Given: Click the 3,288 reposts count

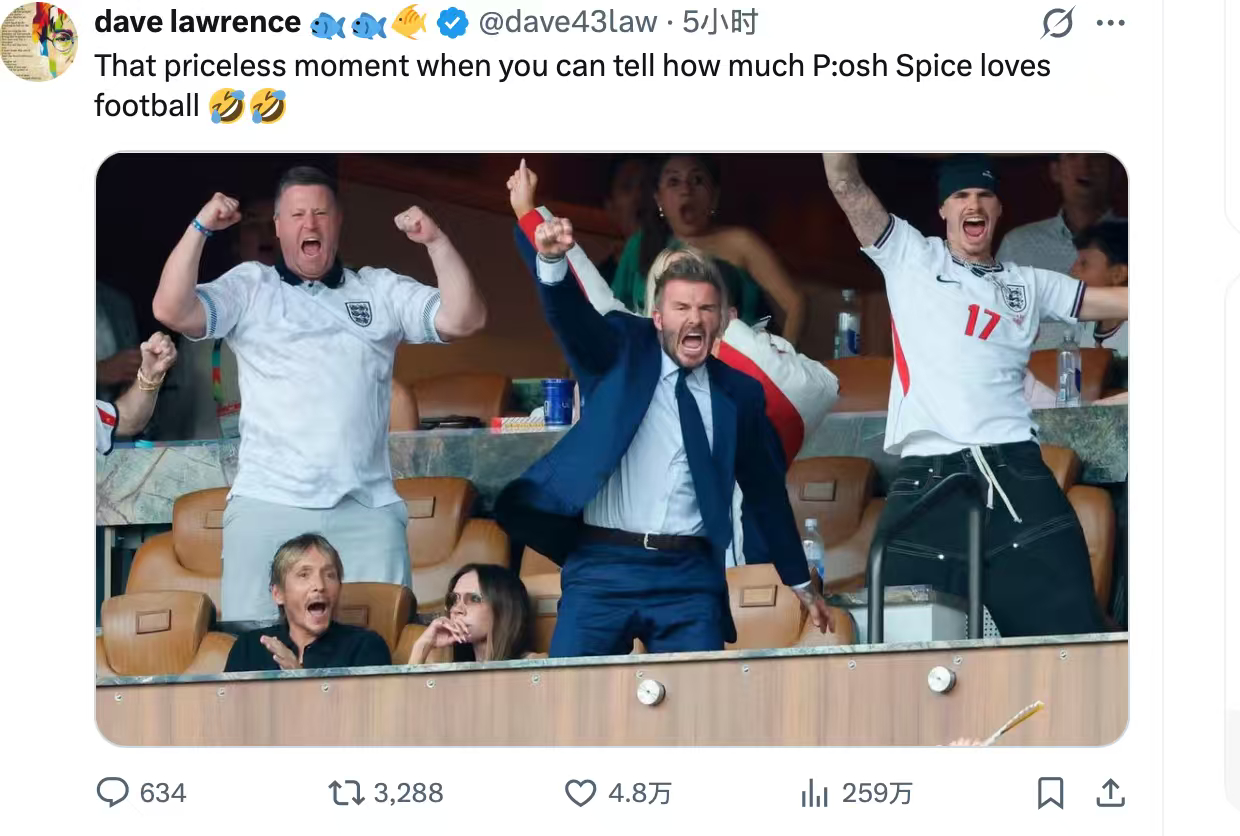Looking at the screenshot, I should [408, 793].
